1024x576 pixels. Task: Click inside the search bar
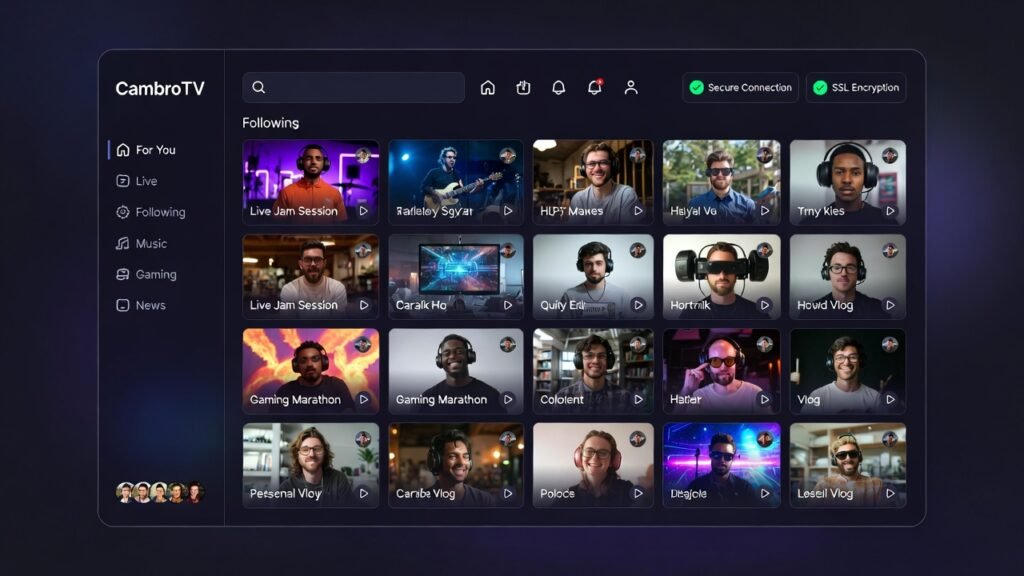coord(353,88)
